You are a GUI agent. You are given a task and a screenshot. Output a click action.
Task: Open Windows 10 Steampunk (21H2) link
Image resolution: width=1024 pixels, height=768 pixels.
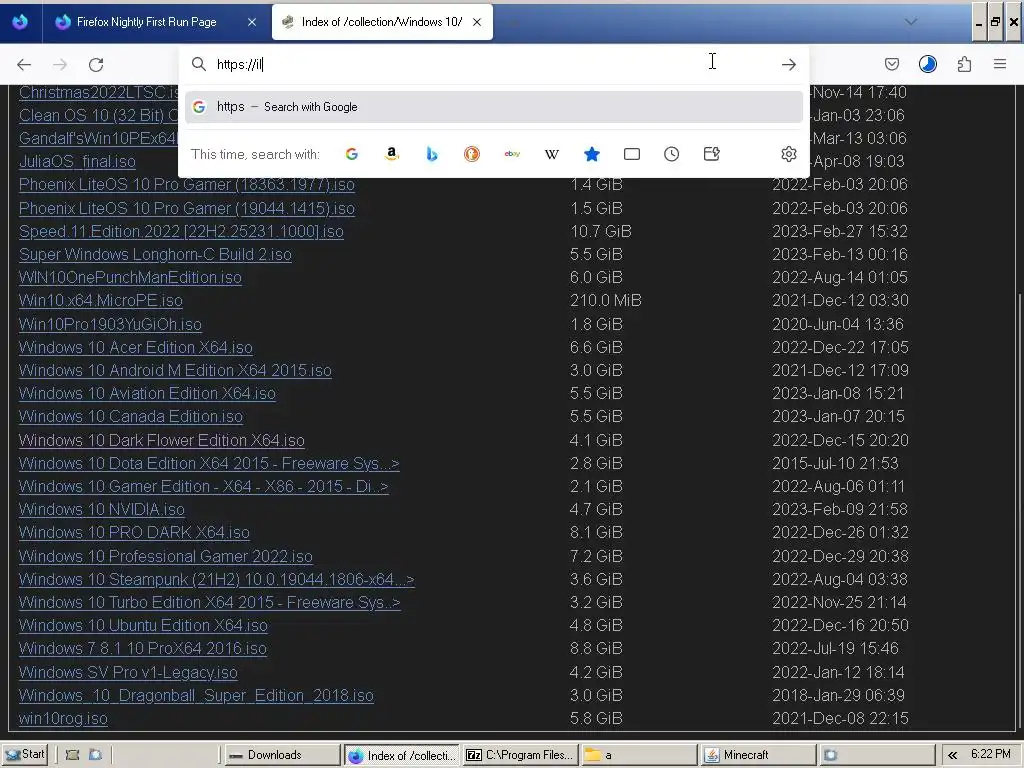pyautogui.click(x=217, y=580)
